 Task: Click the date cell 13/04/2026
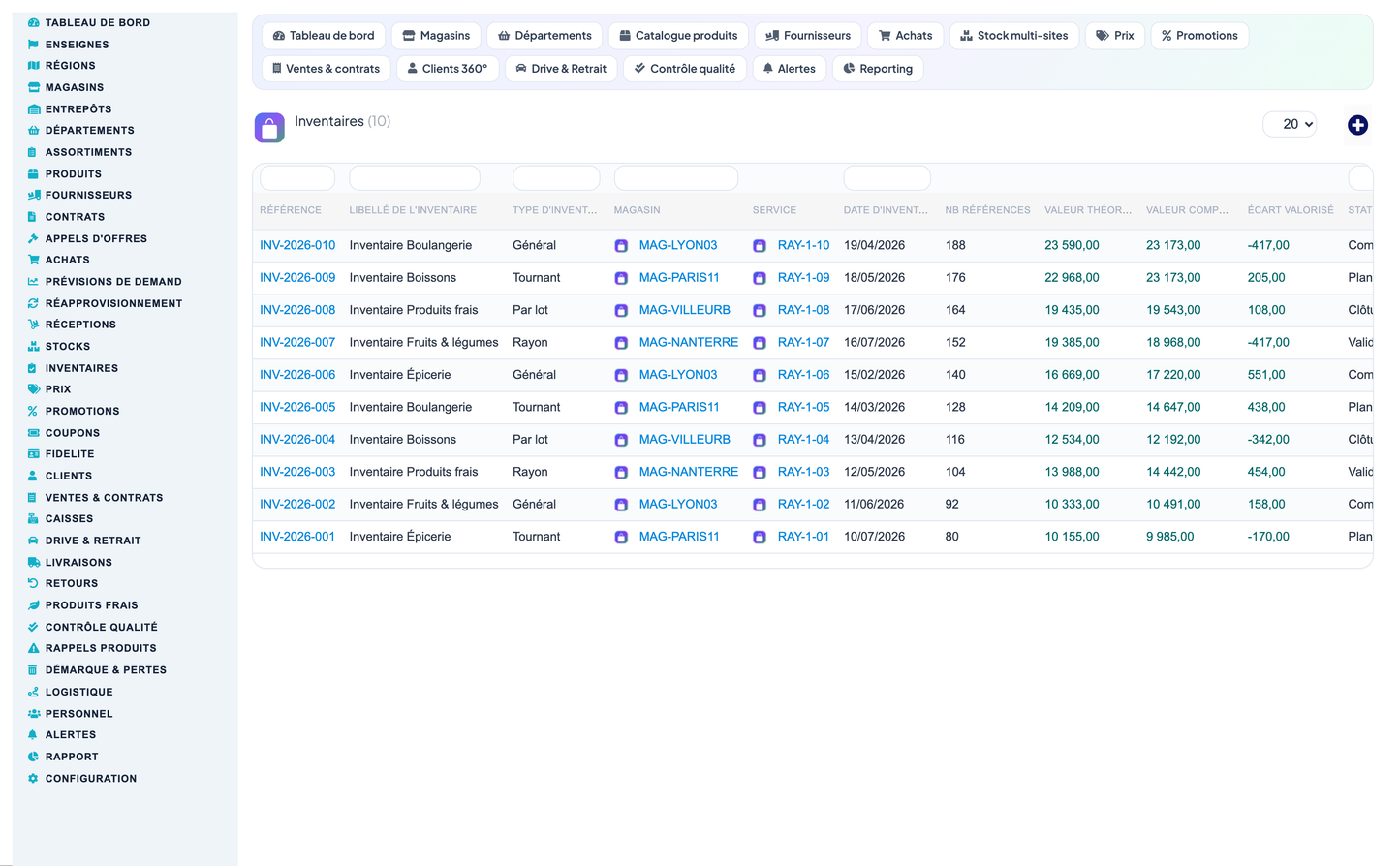[874, 440]
